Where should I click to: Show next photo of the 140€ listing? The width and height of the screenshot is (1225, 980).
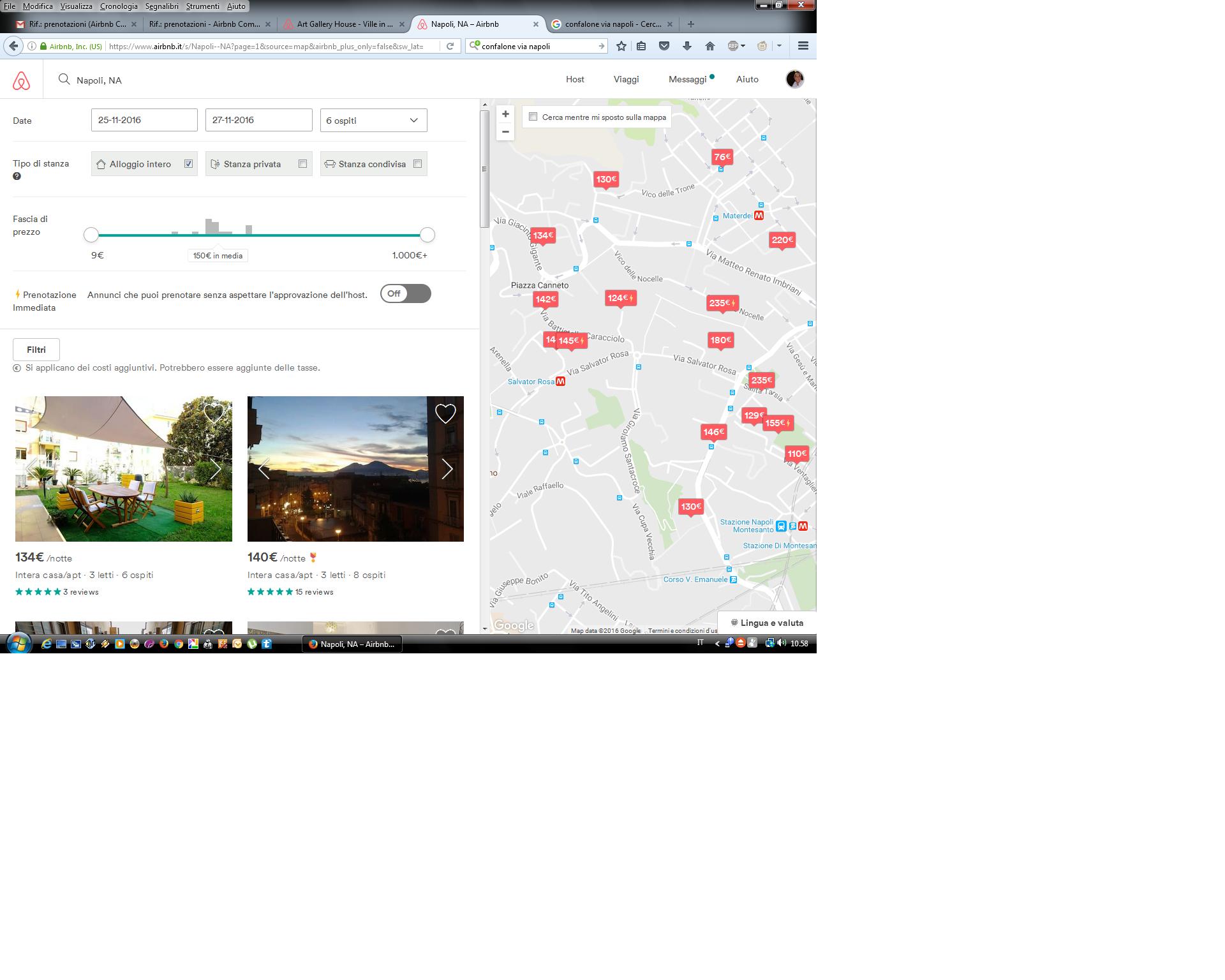[x=447, y=469]
